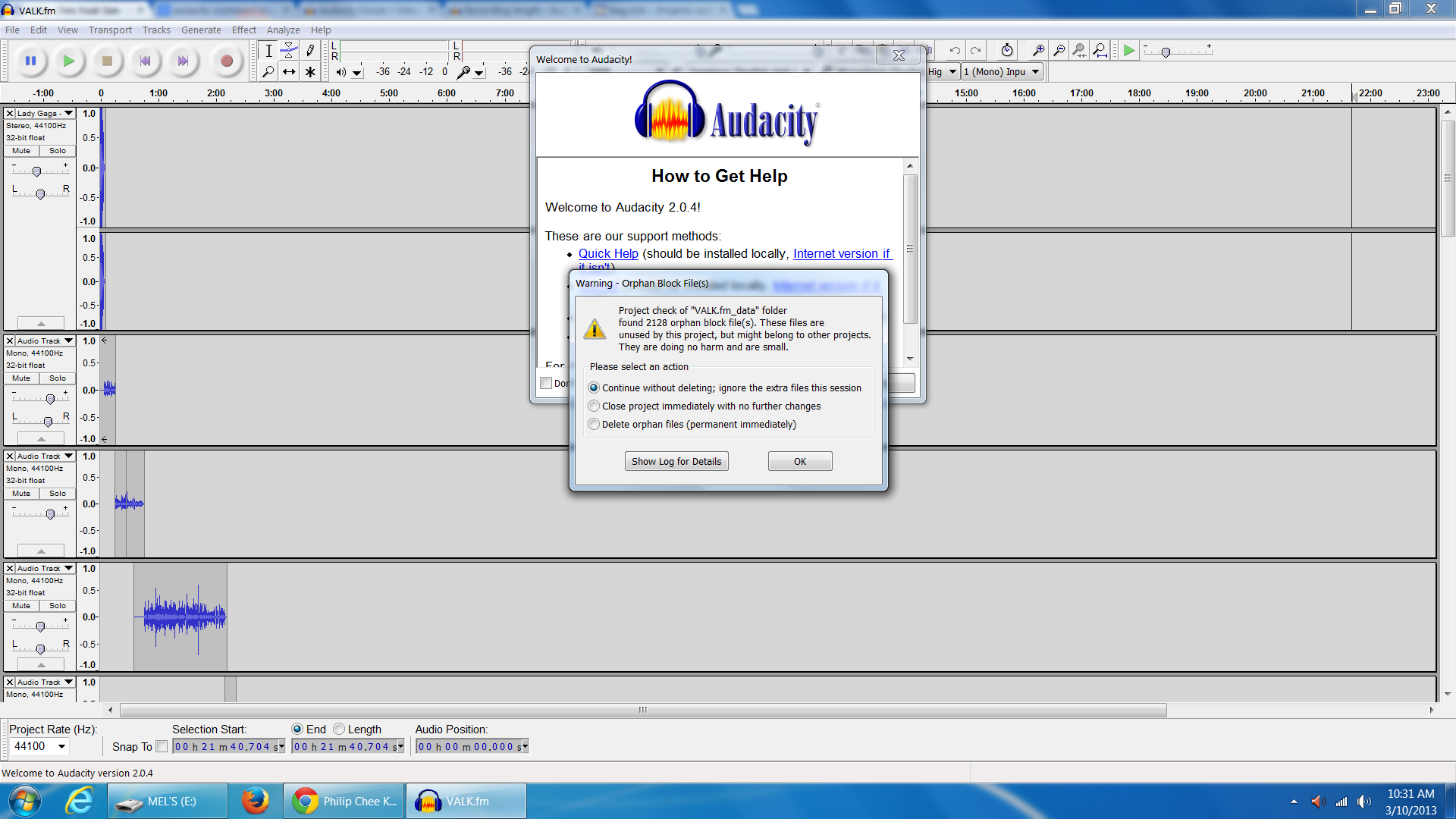Screen dimensions: 1456x819
Task: Open the Generate menu
Action: coord(201,30)
